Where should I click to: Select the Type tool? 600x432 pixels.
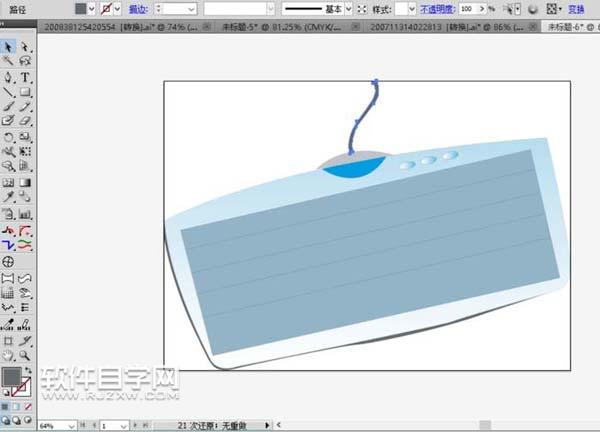coord(25,77)
